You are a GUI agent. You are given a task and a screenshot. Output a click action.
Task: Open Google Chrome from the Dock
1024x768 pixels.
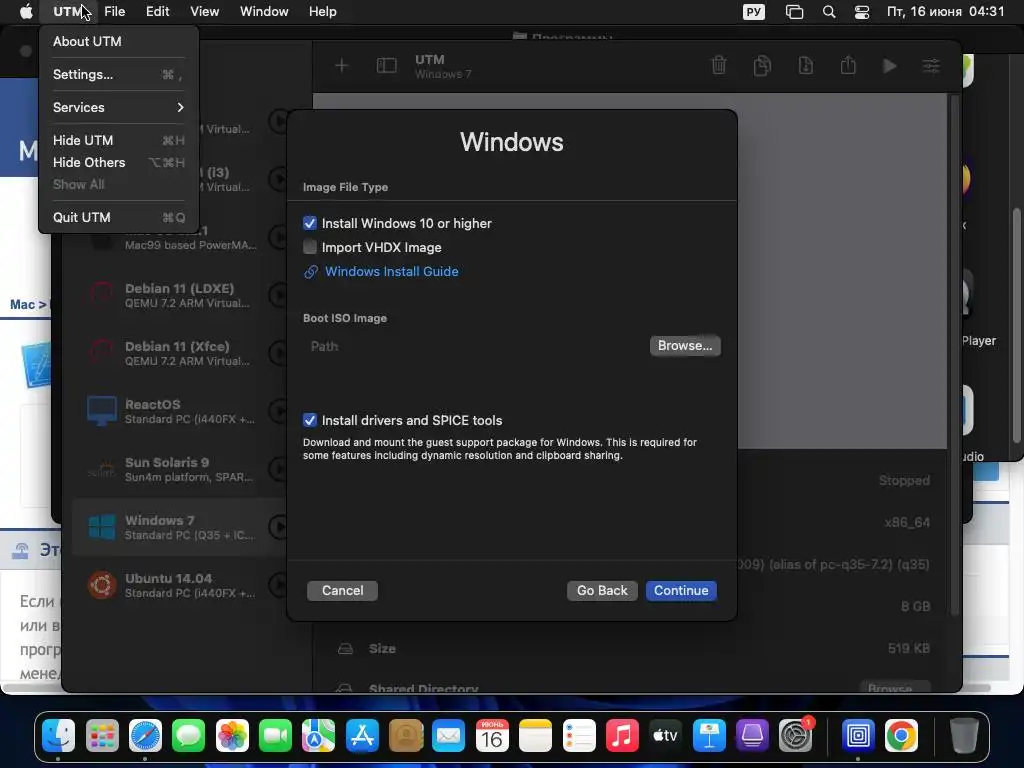pyautogui.click(x=901, y=737)
